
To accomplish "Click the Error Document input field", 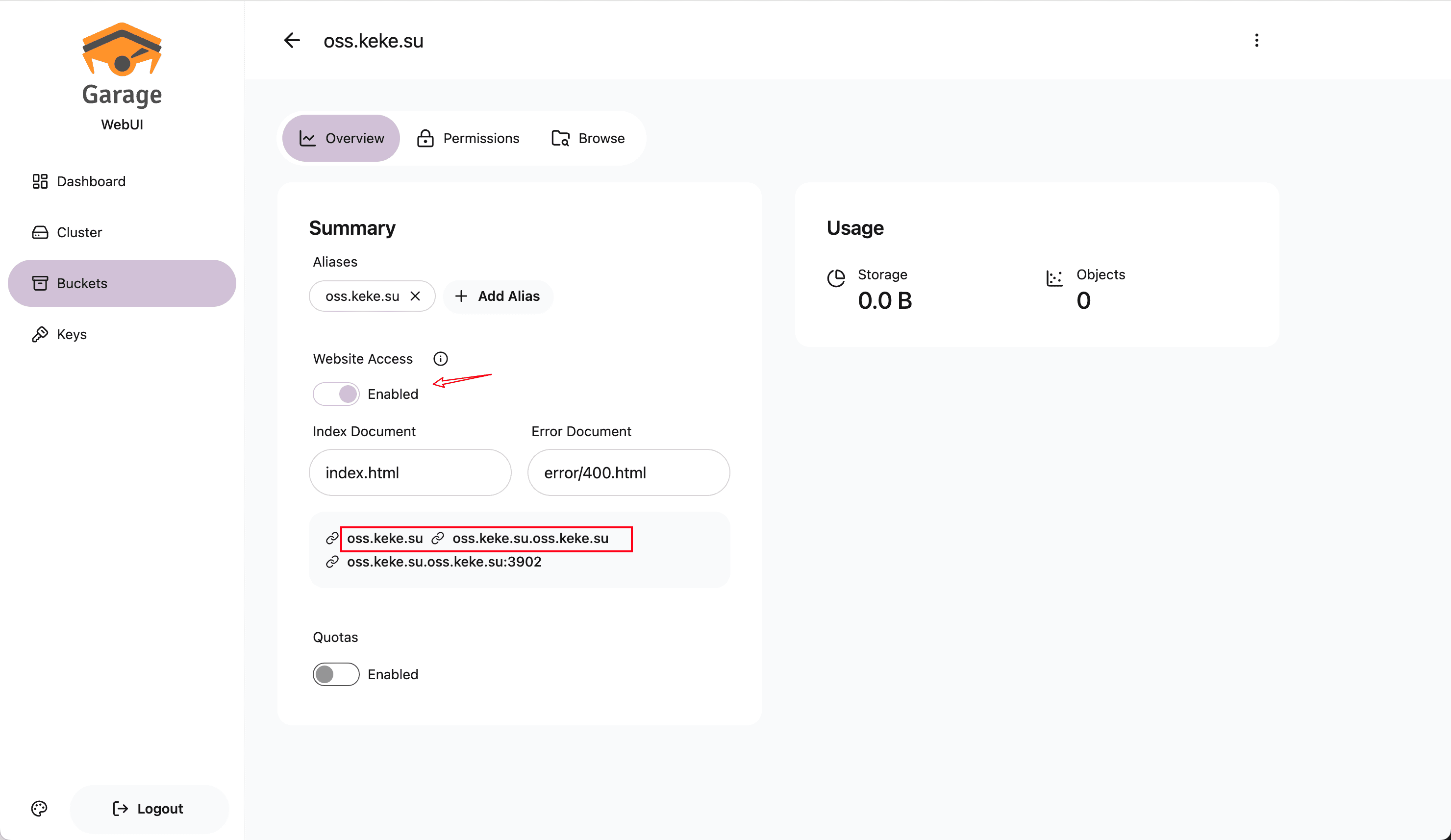I will 628,472.
